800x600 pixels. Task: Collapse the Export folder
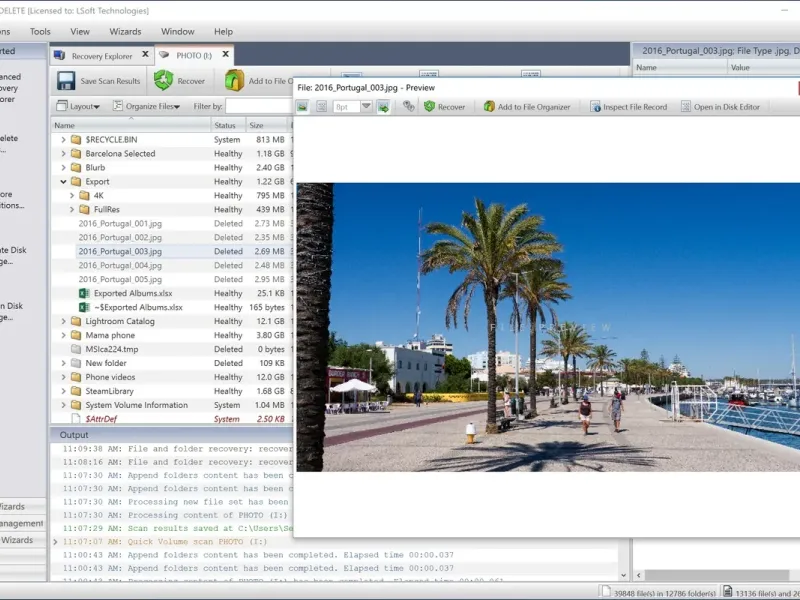[64, 182]
